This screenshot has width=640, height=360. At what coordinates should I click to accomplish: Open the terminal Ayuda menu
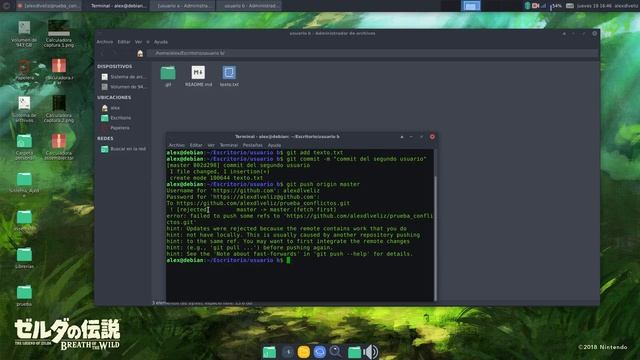tap(274, 145)
